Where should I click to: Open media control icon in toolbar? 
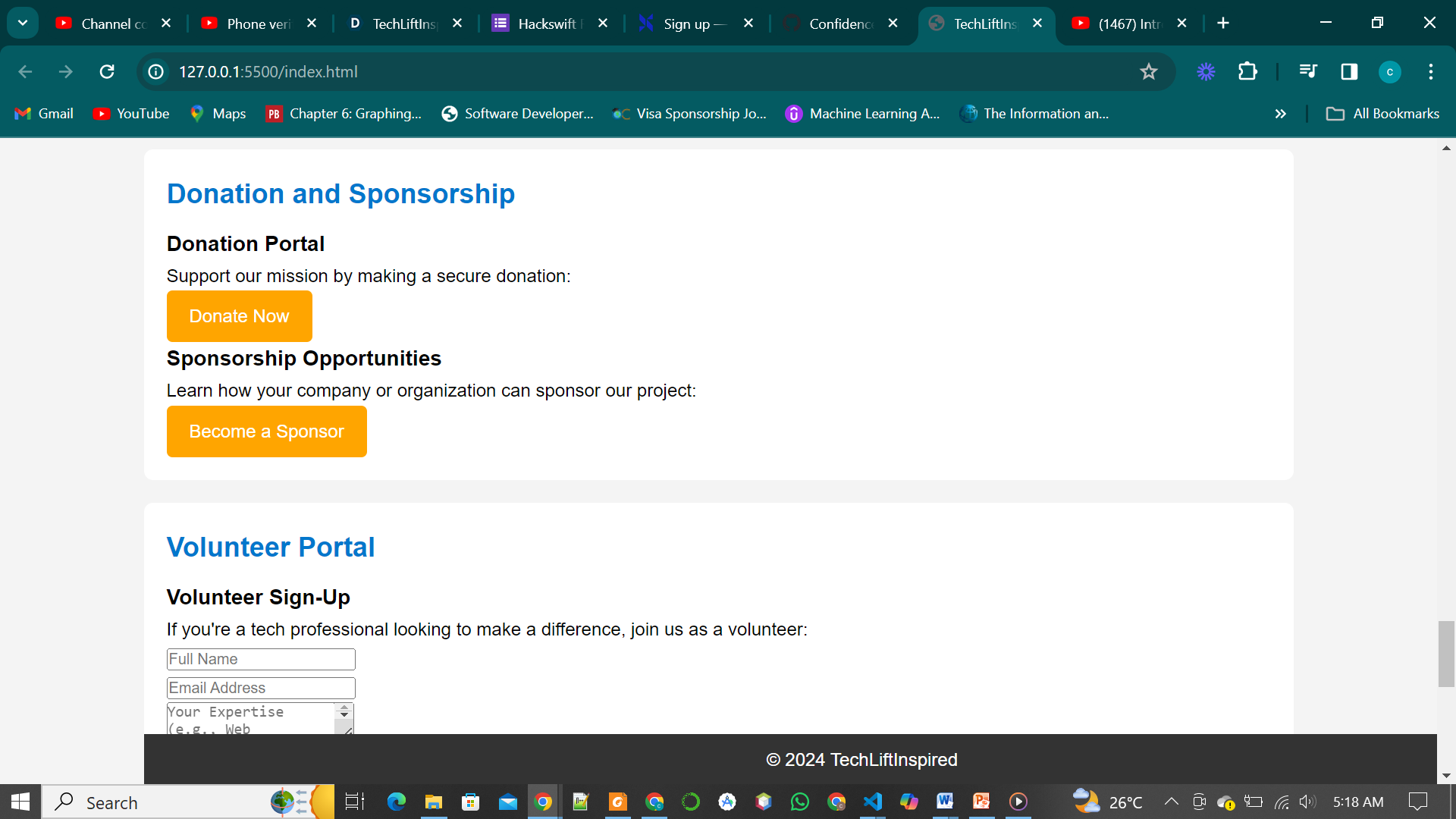1307,71
